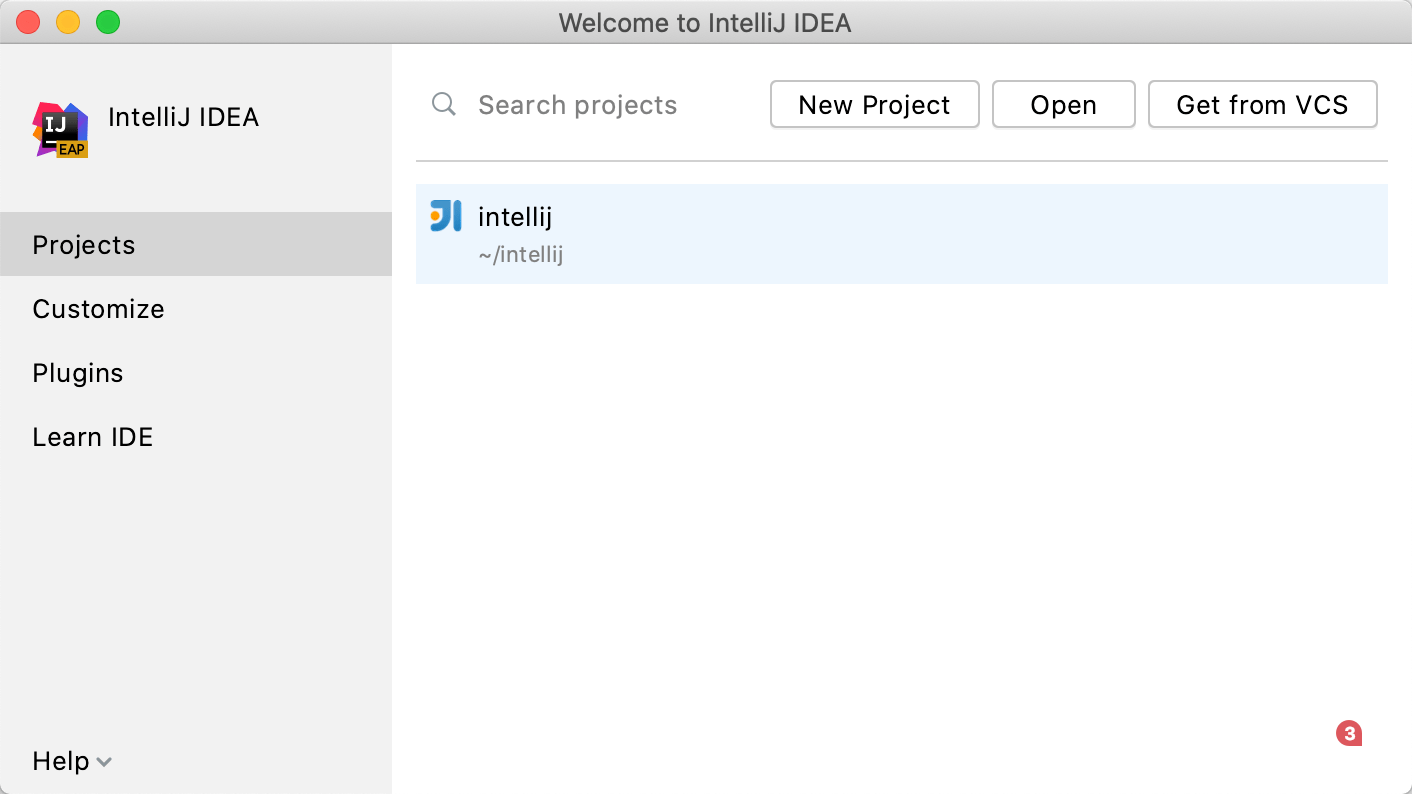Click the ~/intellij project path
The width and height of the screenshot is (1412, 794).
click(x=521, y=255)
